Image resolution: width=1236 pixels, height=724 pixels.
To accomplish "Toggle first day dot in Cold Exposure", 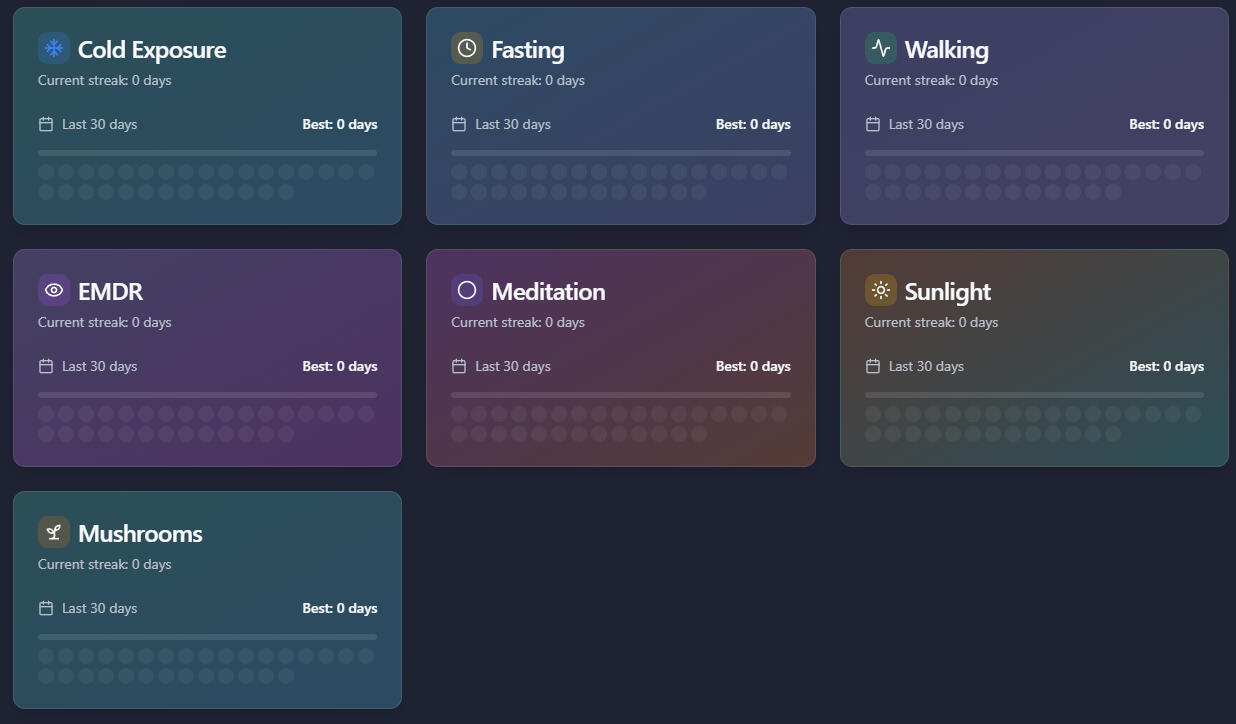I will (46, 172).
